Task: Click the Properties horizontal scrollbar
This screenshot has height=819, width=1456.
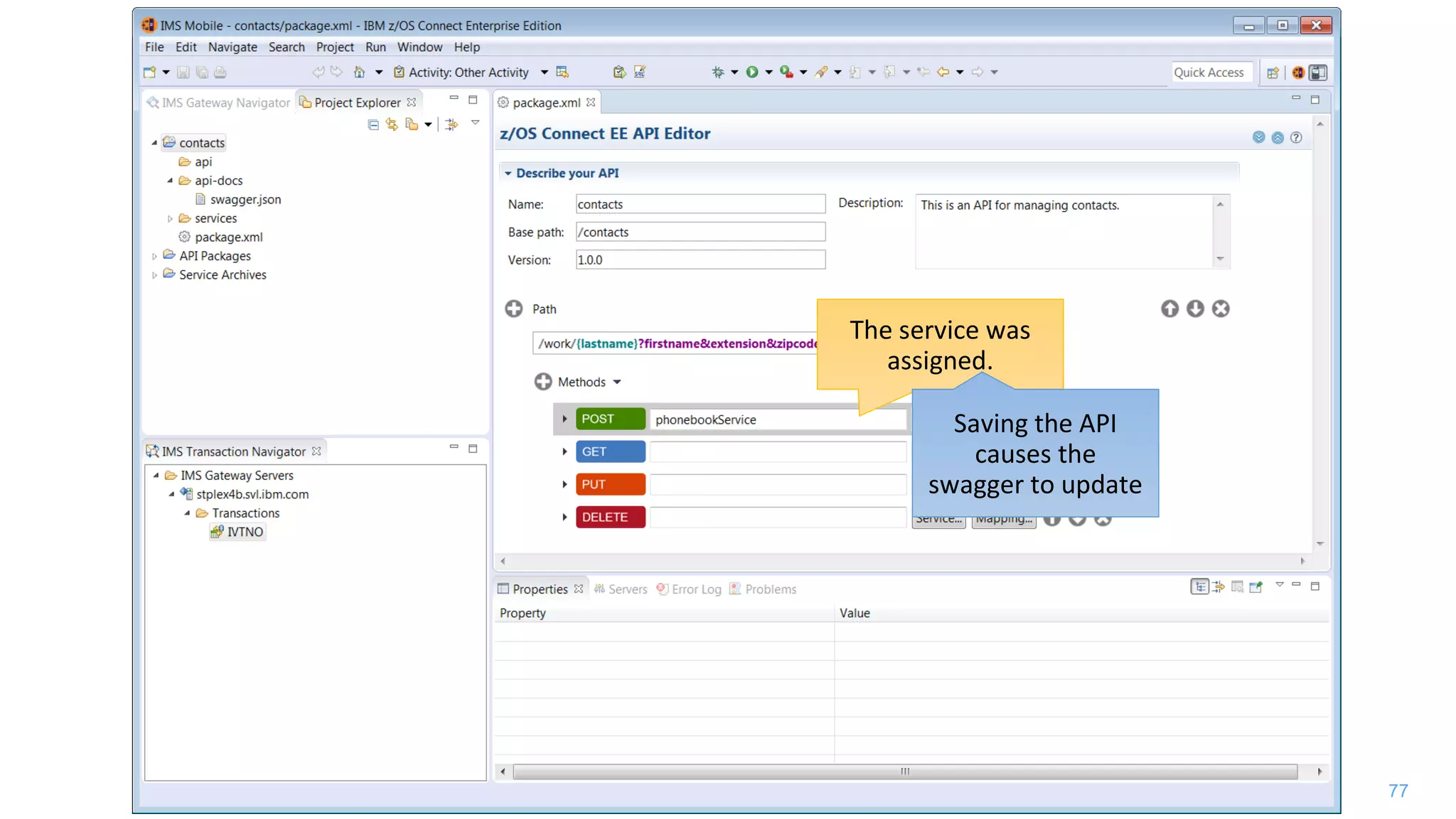Action: click(905, 771)
